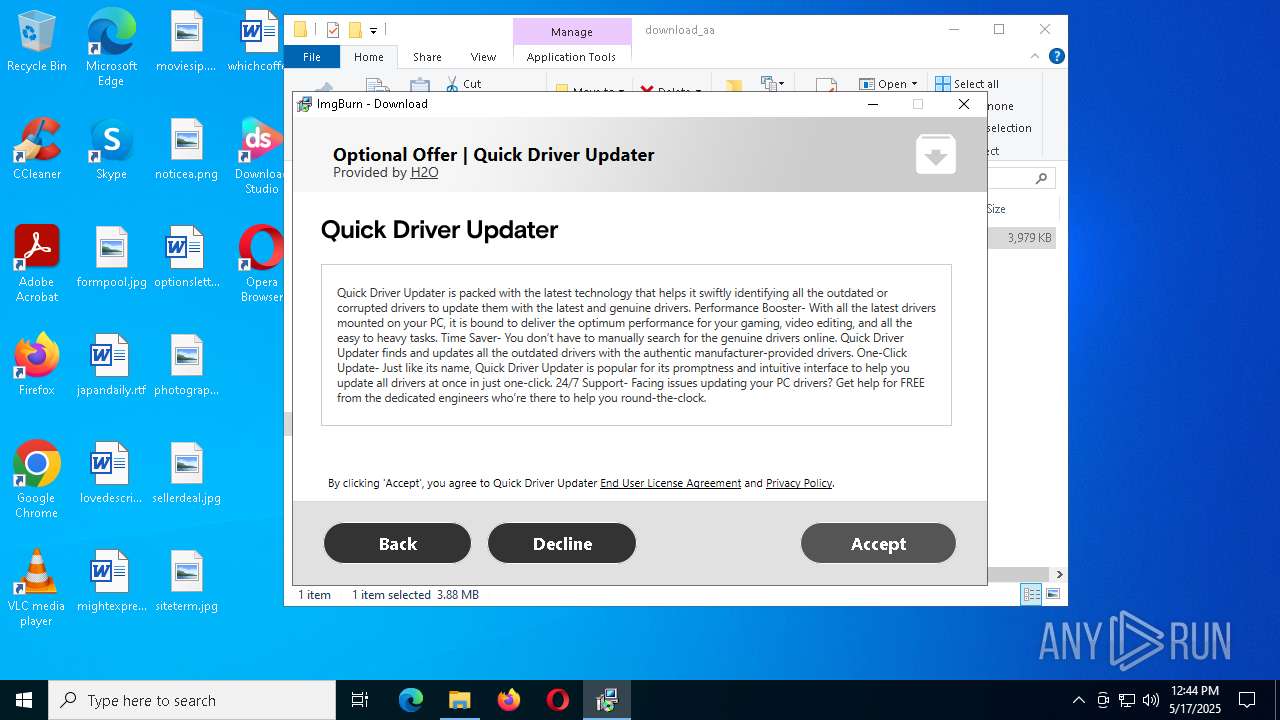Click horizontal scrollbar right arrow in Explorer
The width and height of the screenshot is (1280, 720).
coord(1059,575)
